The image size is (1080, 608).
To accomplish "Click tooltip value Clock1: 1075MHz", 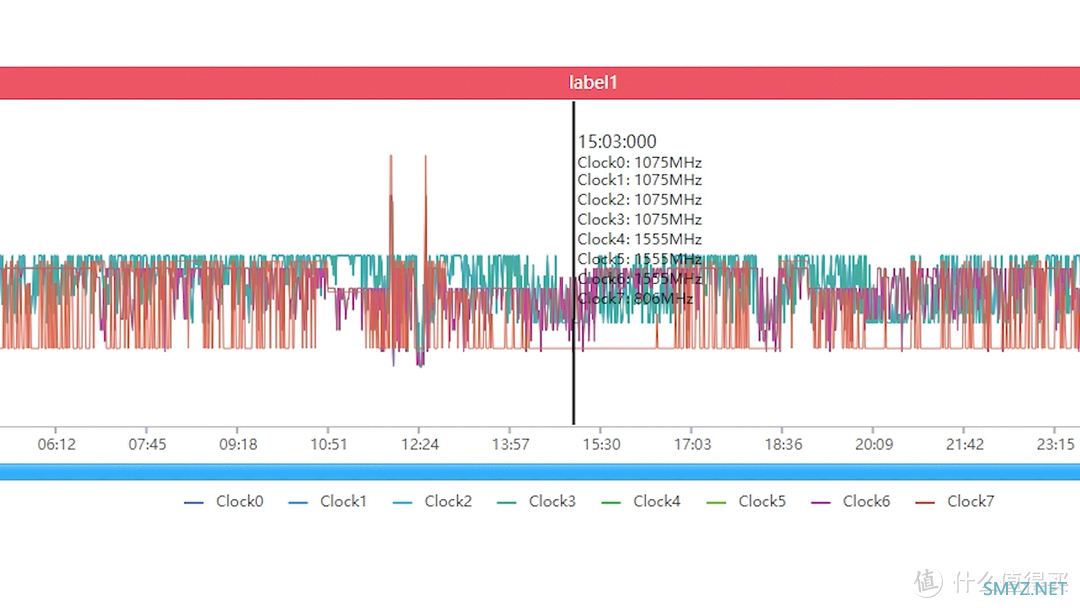I will [639, 180].
